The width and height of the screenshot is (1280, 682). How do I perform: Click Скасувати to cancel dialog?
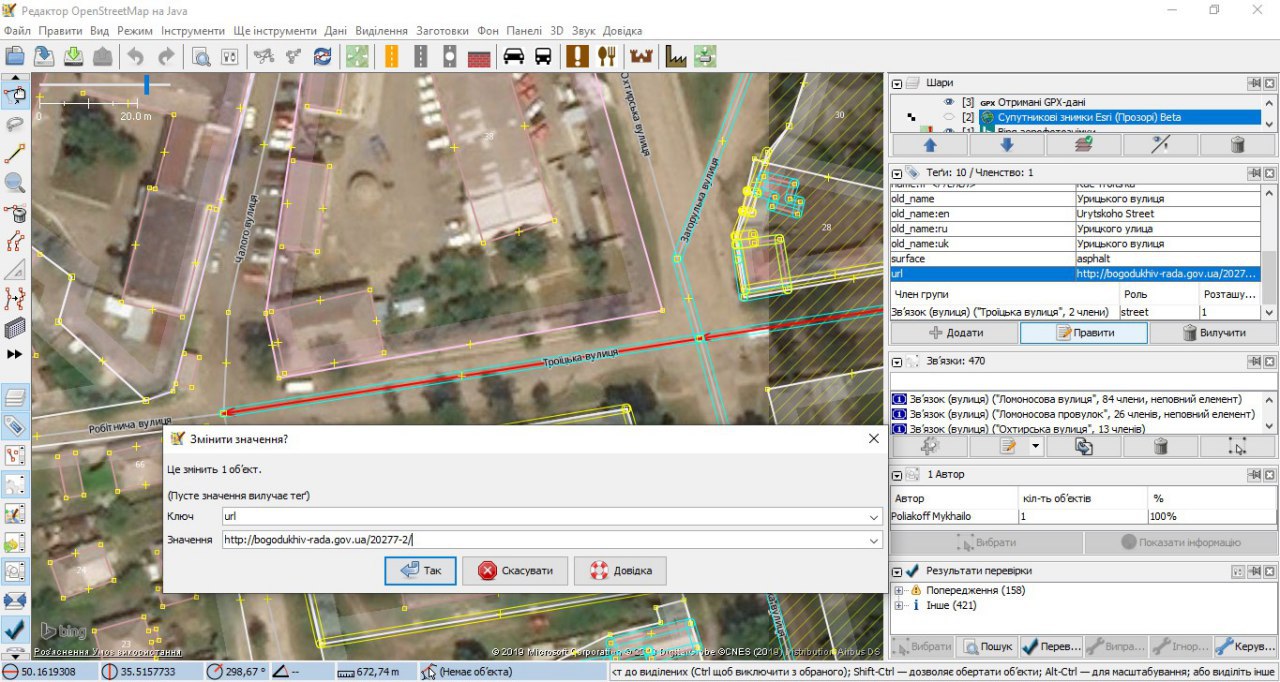point(513,571)
